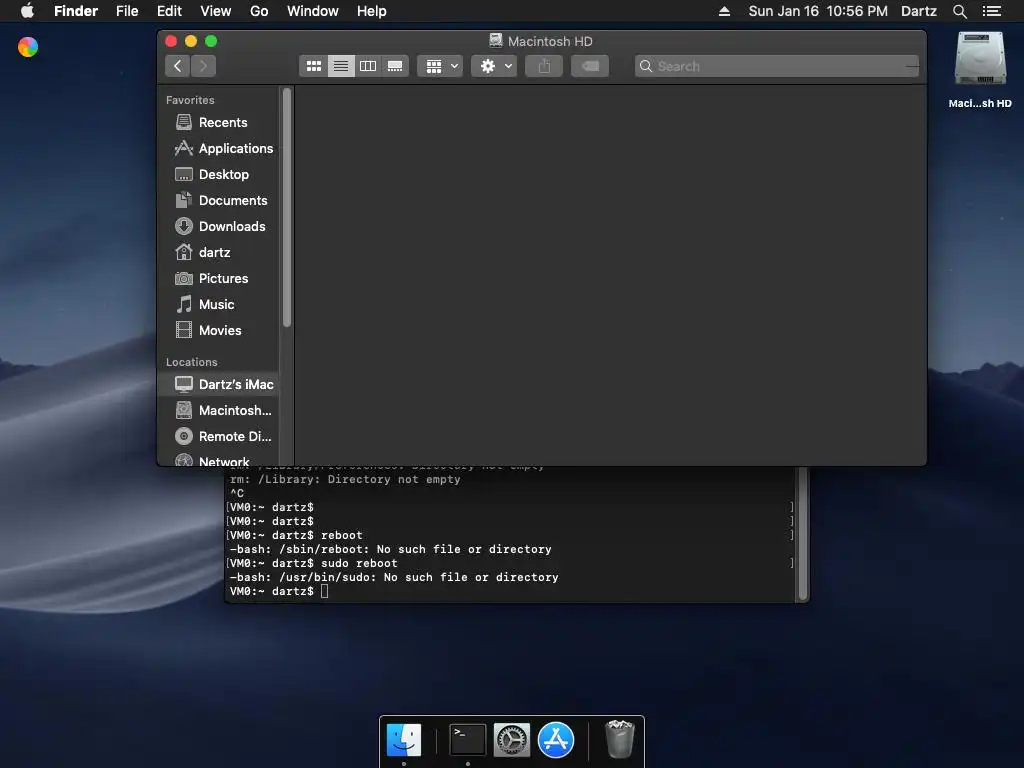Open the Window menu
The height and width of the screenshot is (768, 1024).
coord(313,11)
